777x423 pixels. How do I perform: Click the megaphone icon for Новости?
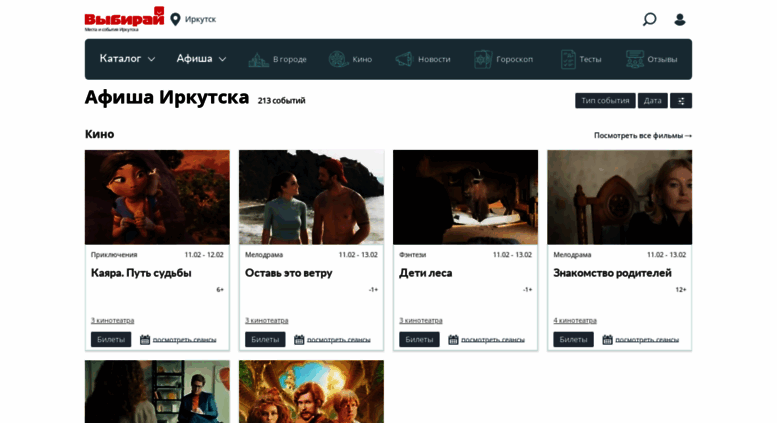(x=404, y=59)
